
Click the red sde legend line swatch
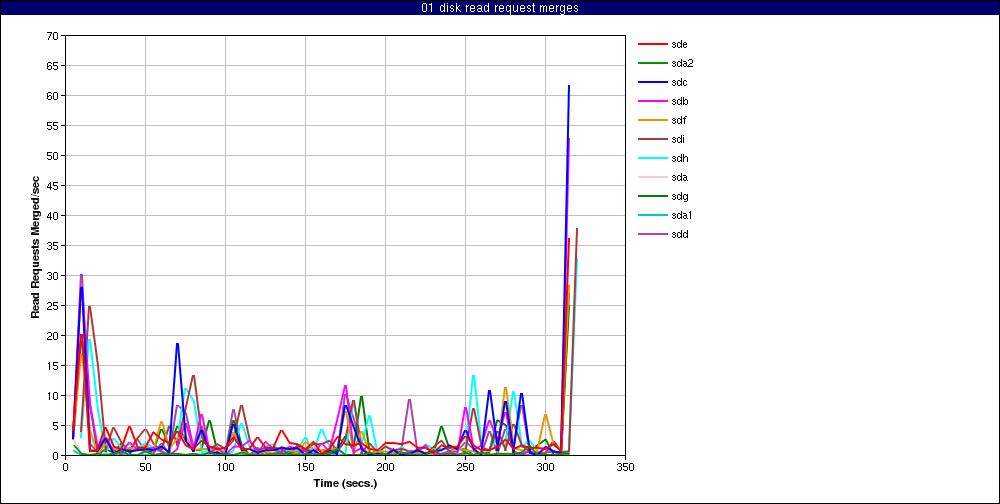[x=651, y=44]
